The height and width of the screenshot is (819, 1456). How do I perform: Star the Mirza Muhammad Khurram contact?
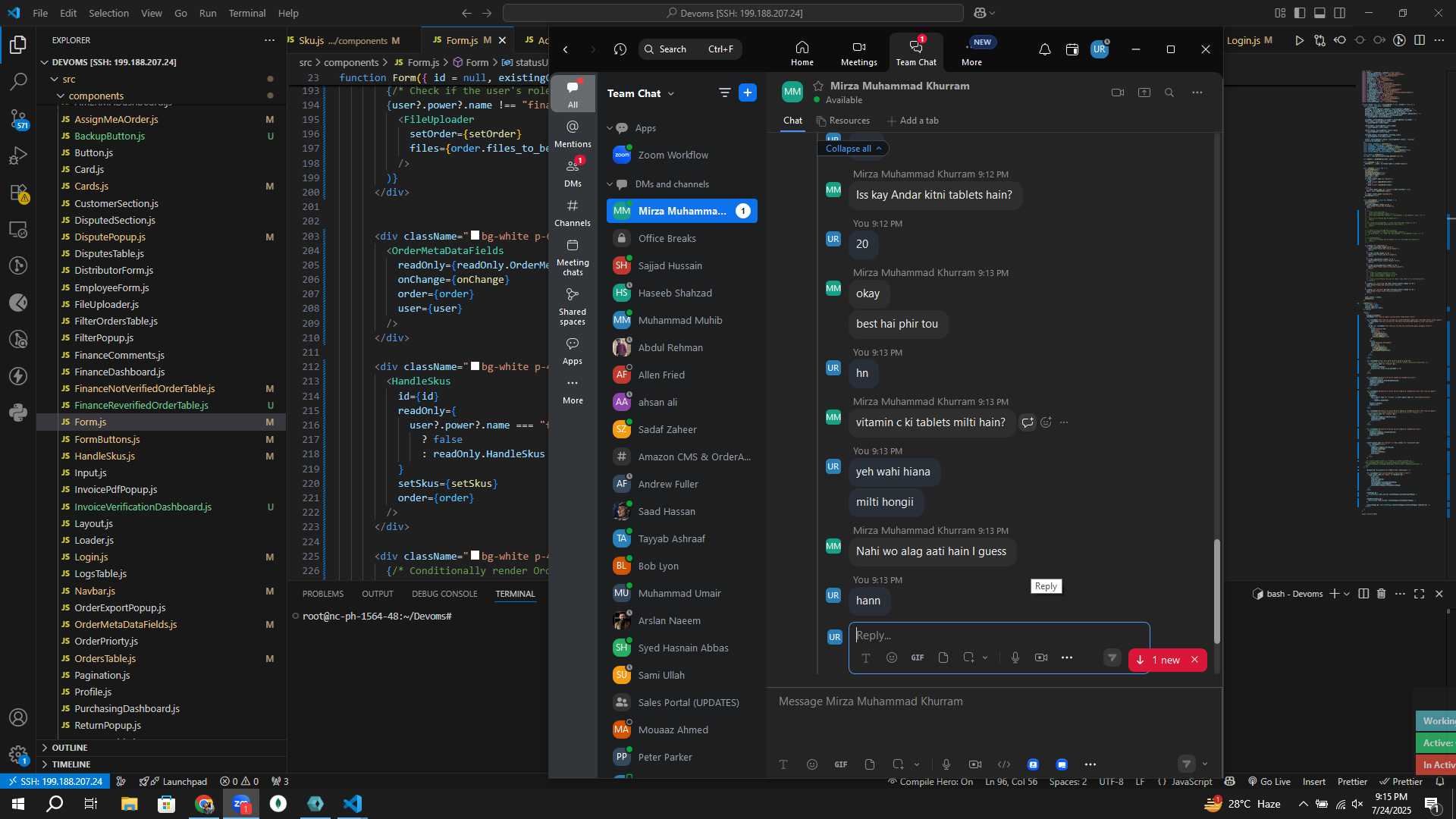[x=818, y=86]
